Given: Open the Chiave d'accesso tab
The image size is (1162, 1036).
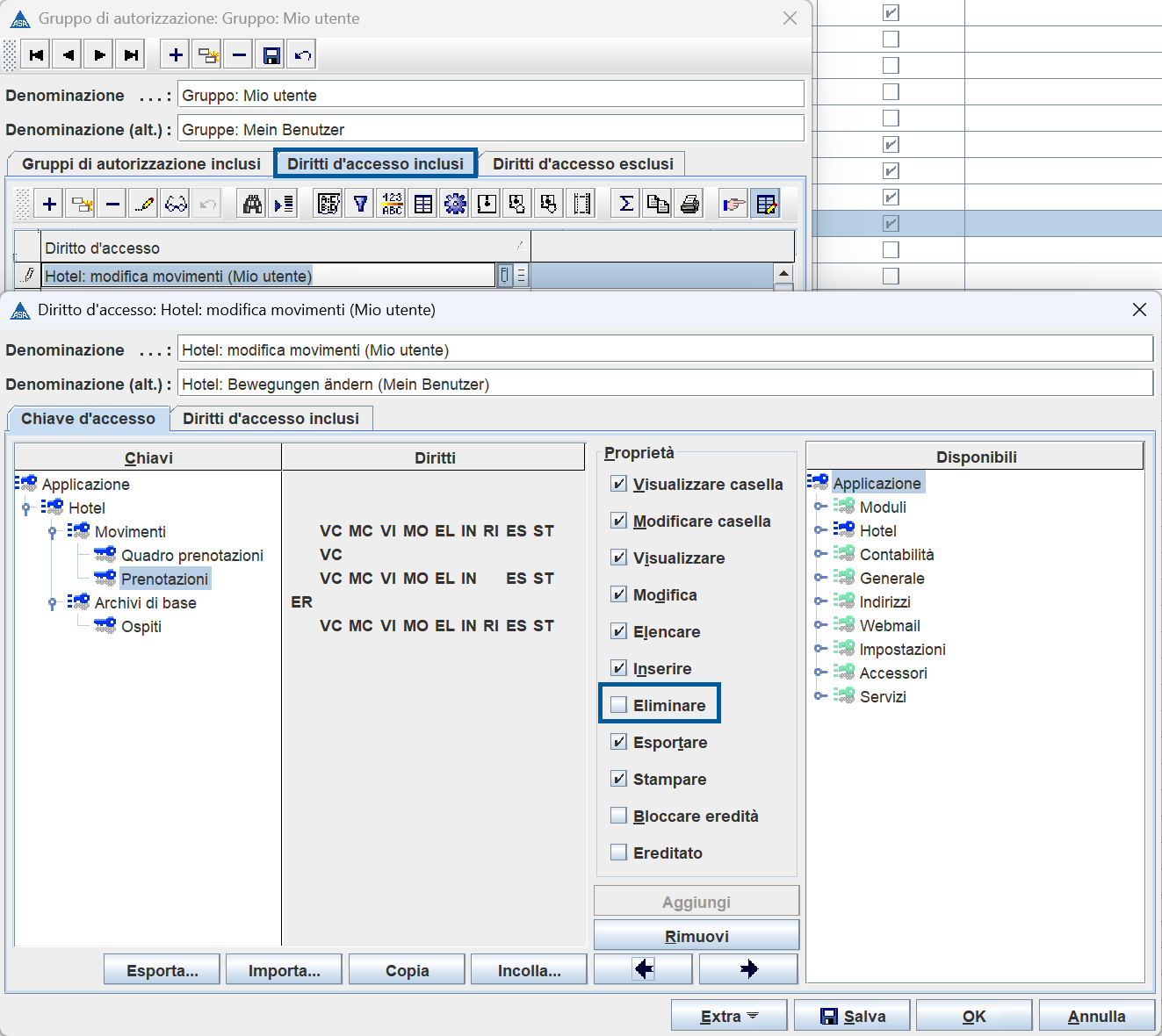Looking at the screenshot, I should point(88,419).
